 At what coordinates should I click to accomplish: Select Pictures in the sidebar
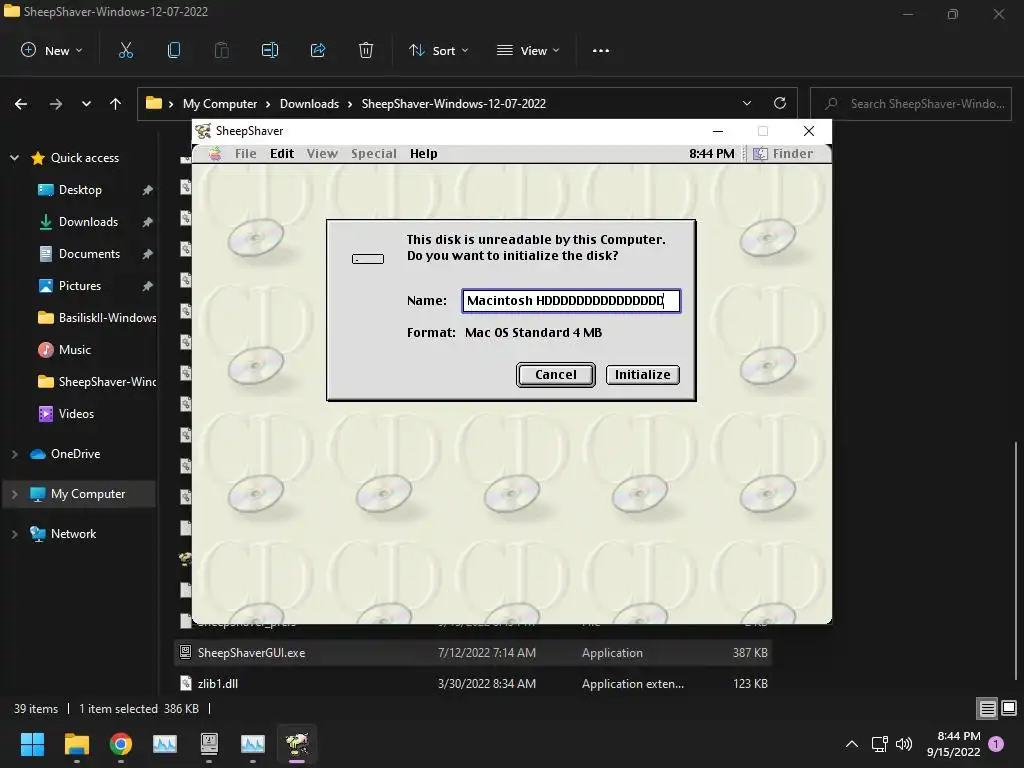click(80, 286)
